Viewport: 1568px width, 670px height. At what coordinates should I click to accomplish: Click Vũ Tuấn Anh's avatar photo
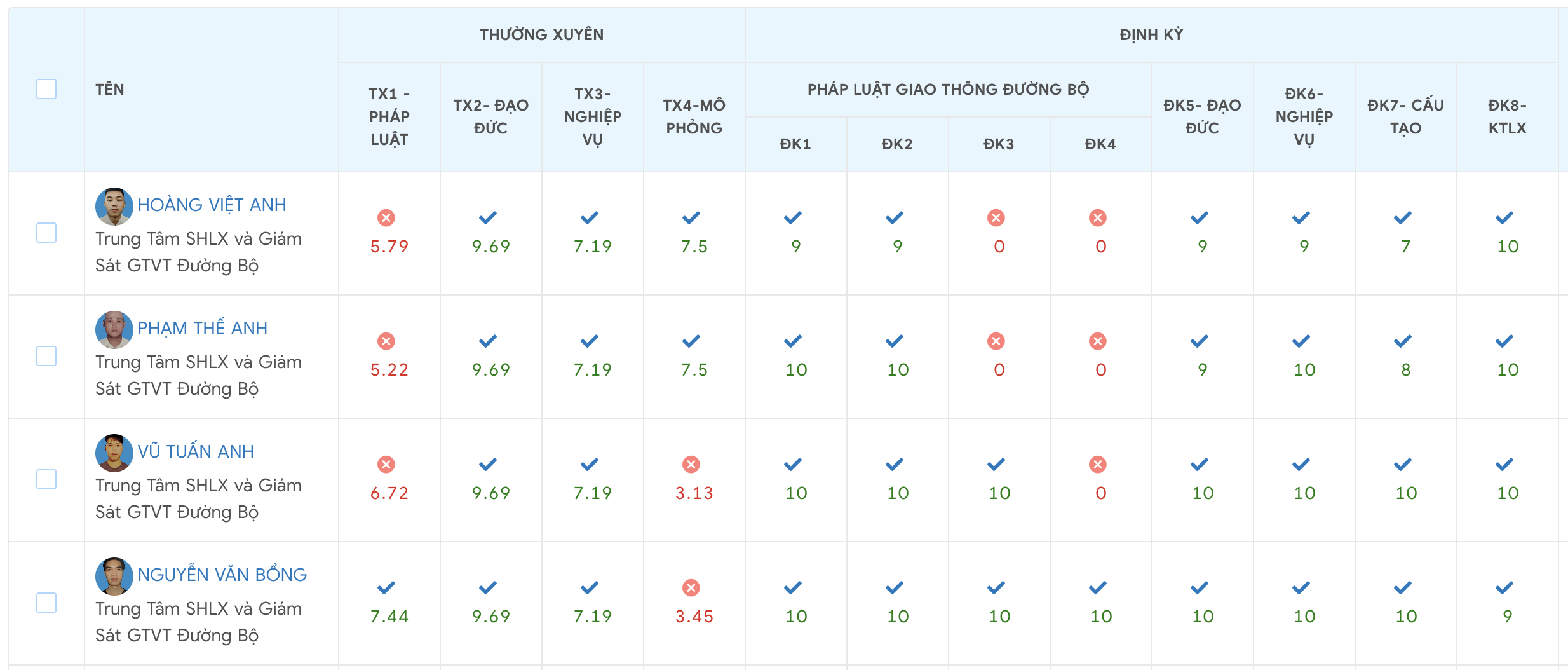point(114,453)
